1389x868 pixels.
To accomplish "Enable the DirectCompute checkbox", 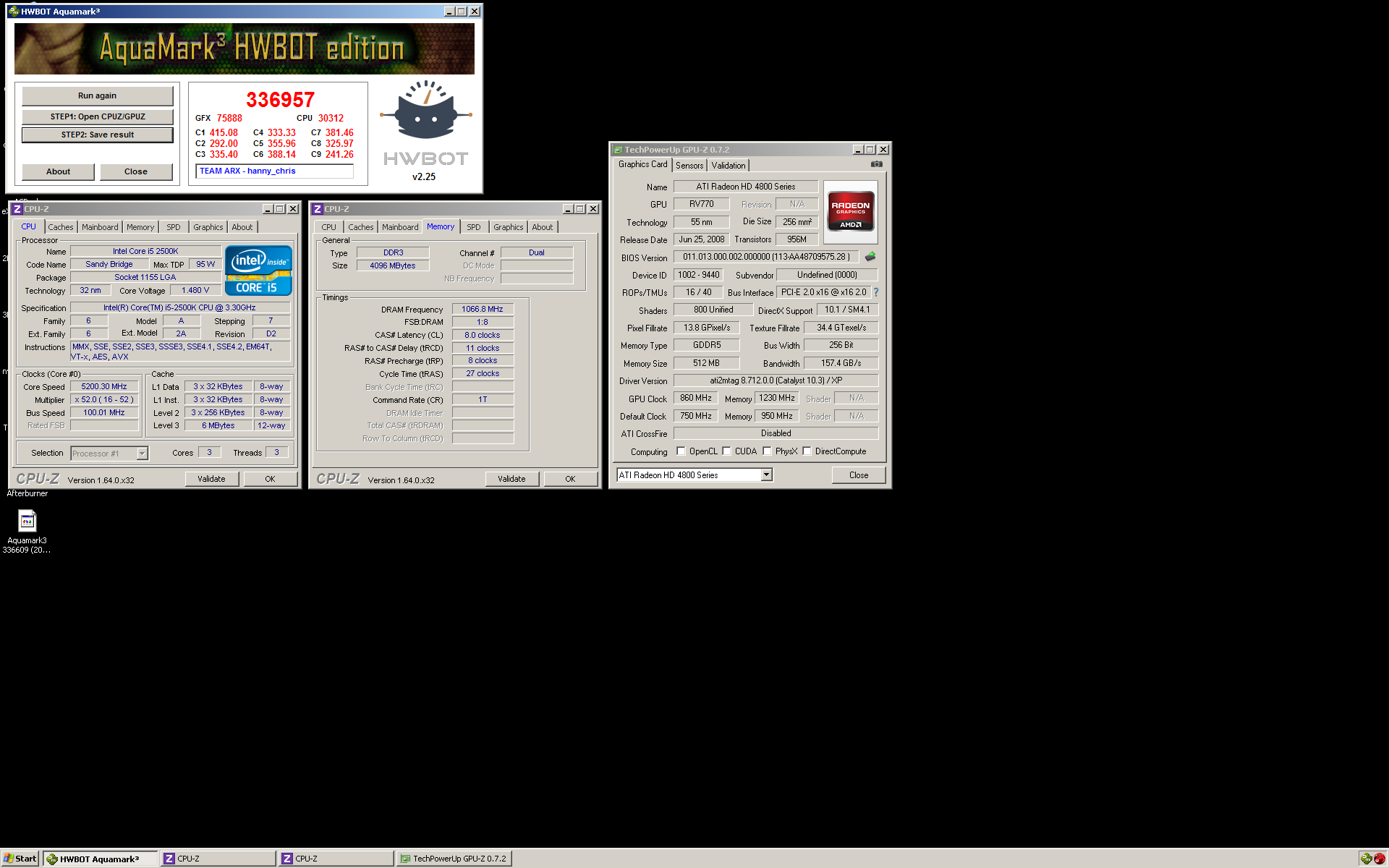I will click(x=807, y=451).
